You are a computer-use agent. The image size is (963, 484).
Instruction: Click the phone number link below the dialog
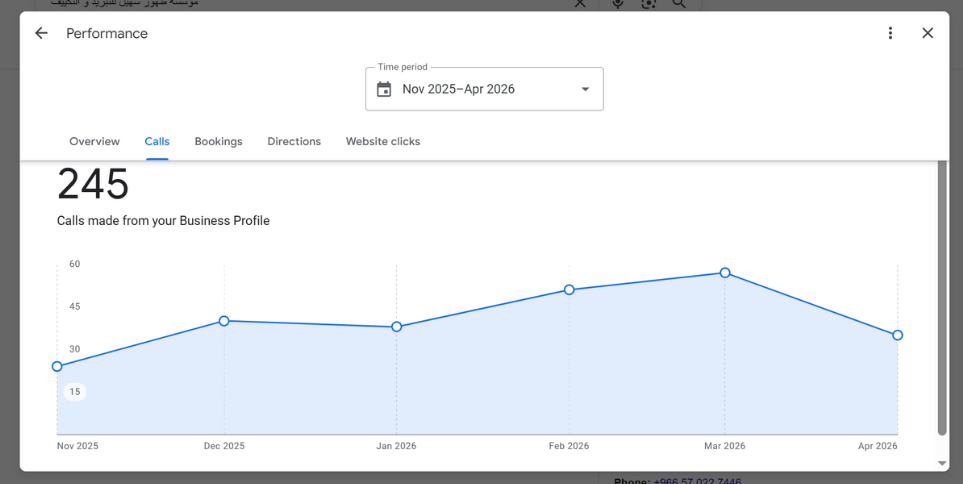(697, 480)
